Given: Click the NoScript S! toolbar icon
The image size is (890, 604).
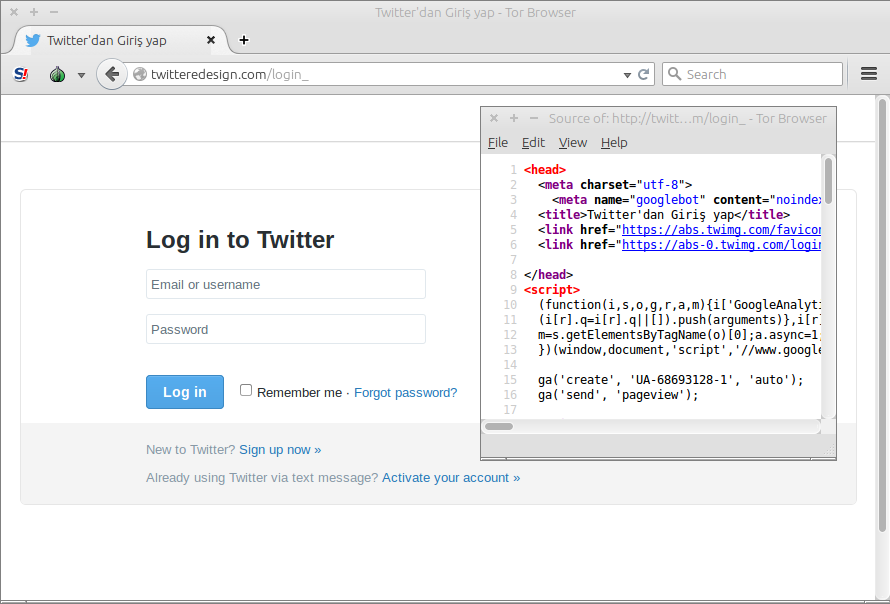Looking at the screenshot, I should 21,74.
